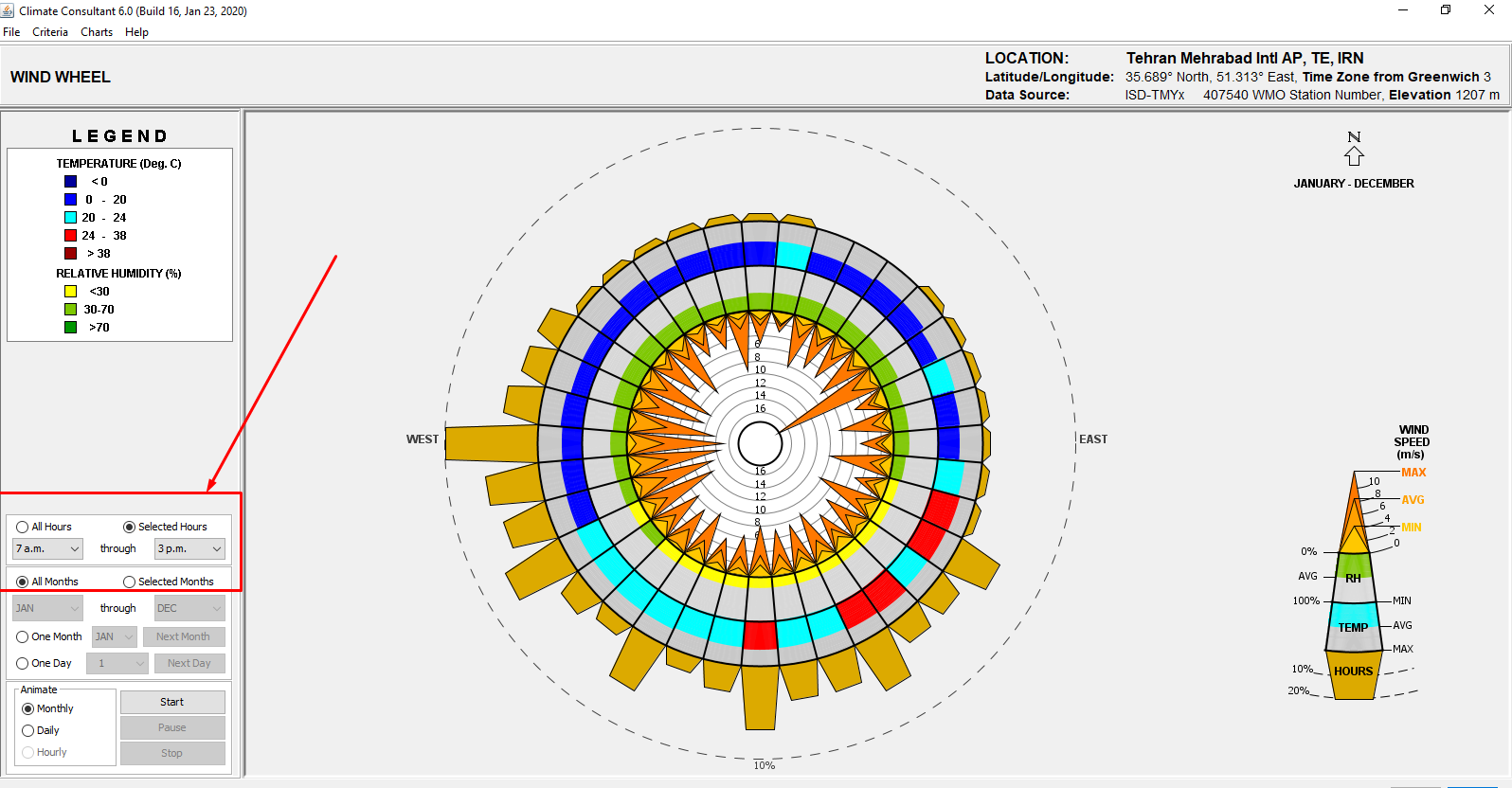Open the Criteria menu
This screenshot has height=788, width=1512.
50,32
